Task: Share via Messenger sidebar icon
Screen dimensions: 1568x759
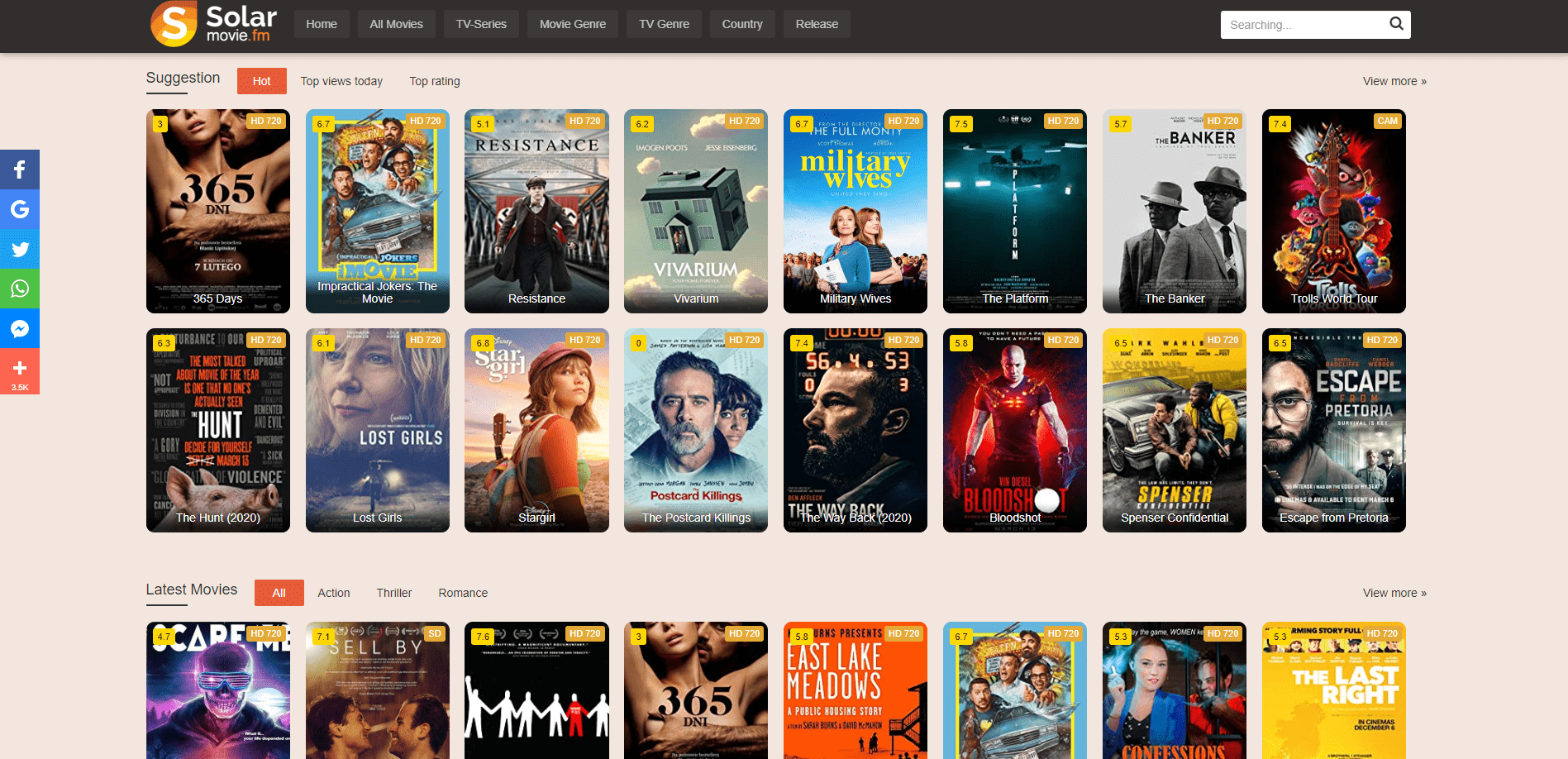Action: pyautogui.click(x=20, y=328)
